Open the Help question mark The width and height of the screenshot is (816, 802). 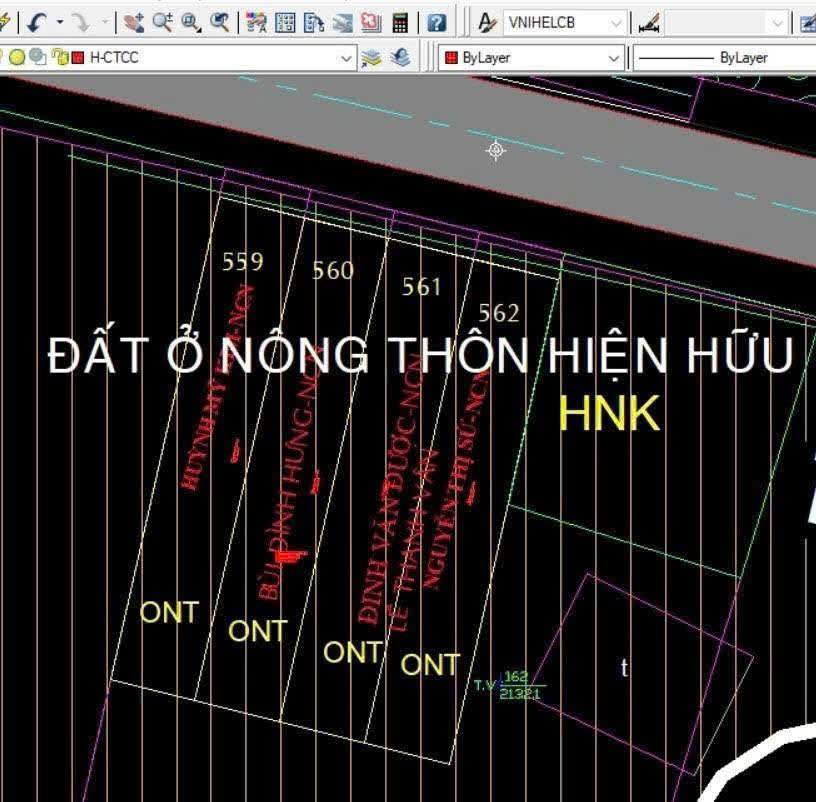(x=436, y=21)
